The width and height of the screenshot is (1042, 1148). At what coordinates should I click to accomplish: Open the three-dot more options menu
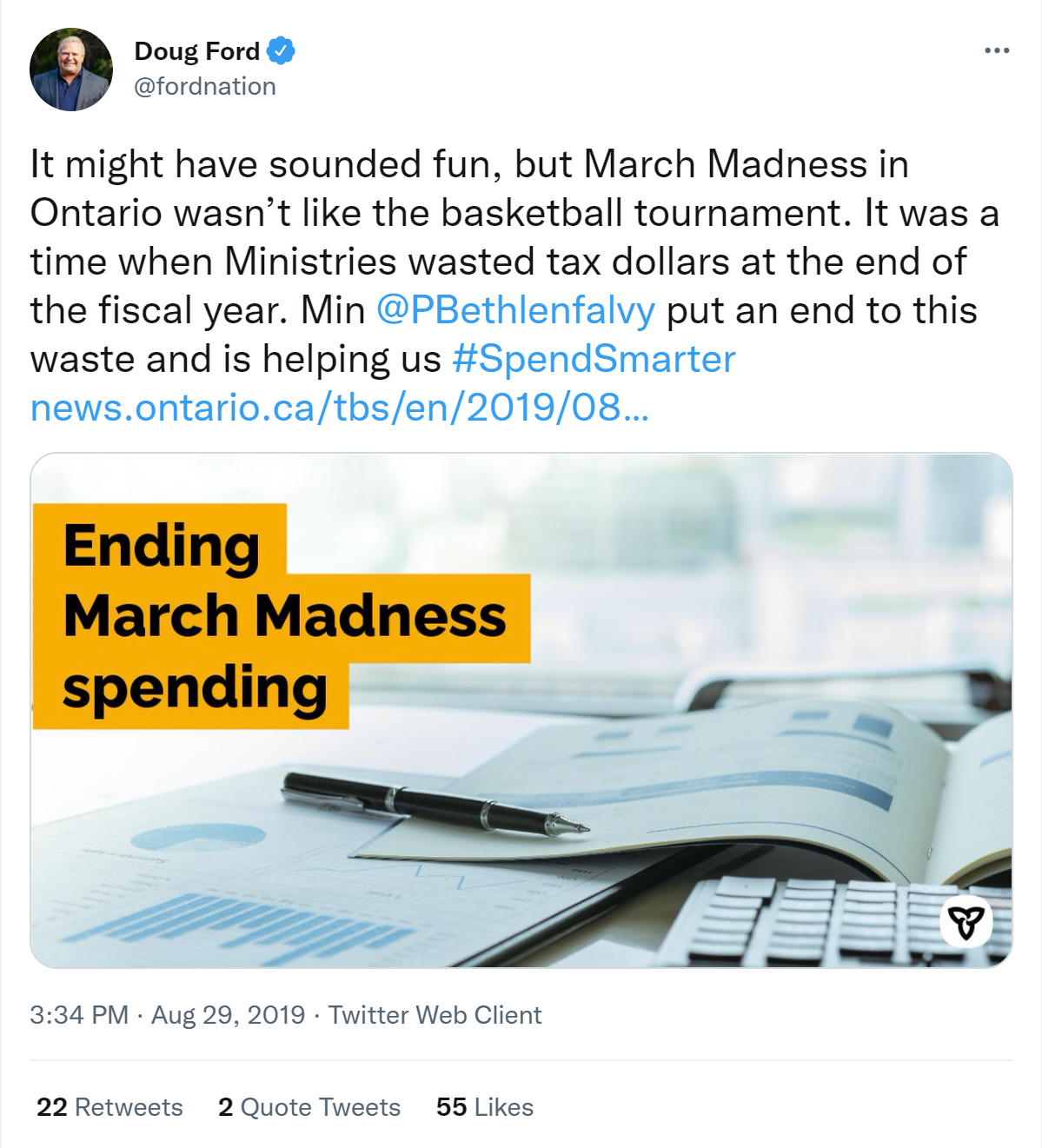point(996,51)
